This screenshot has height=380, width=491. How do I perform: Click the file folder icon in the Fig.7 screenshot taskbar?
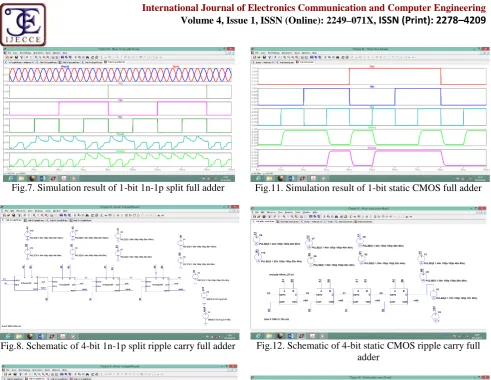21,179
